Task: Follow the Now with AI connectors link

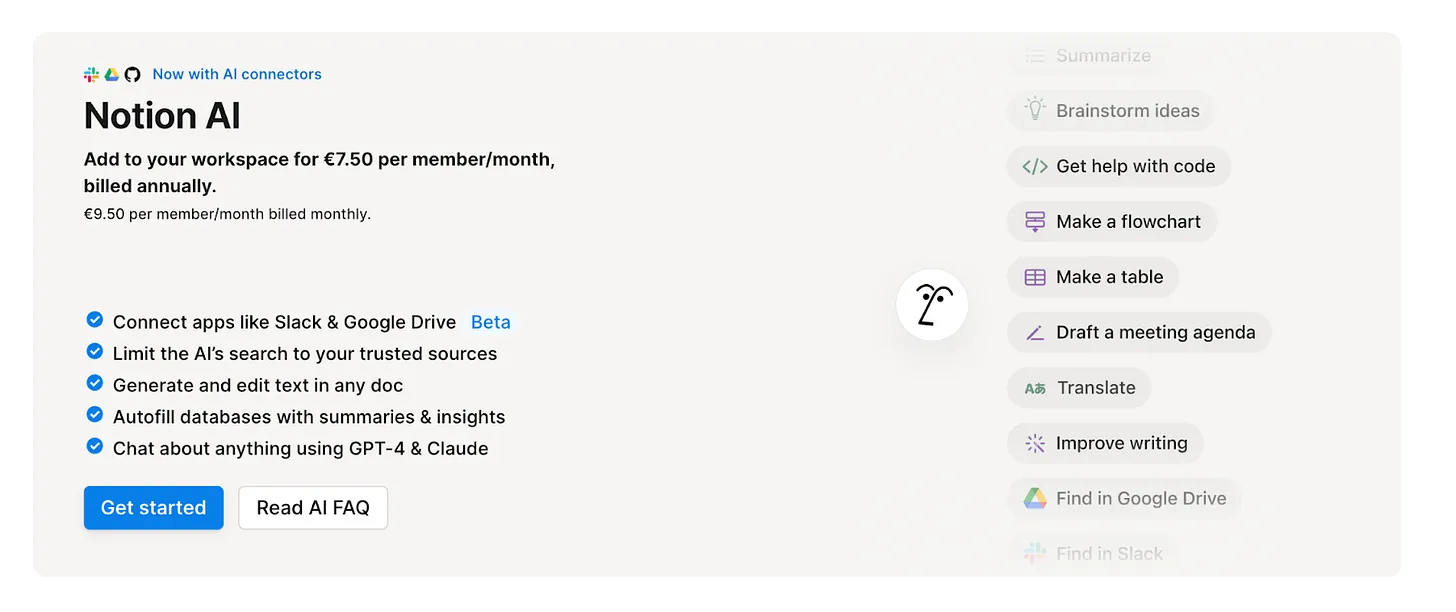Action: click(x=237, y=74)
